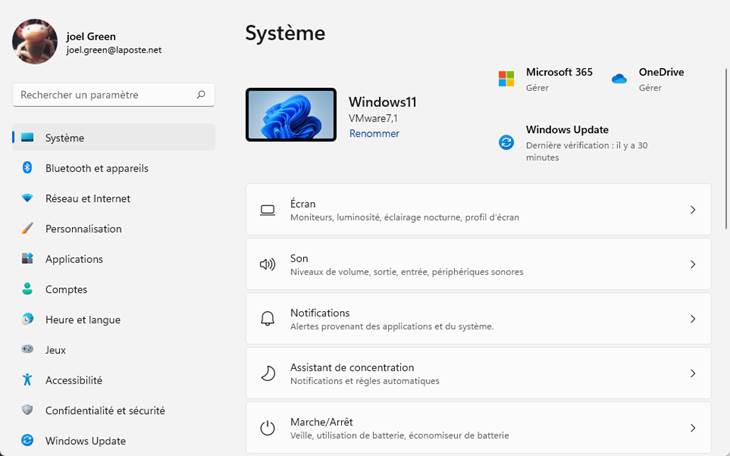Screen dimensions: 730x456
Task: Open Windows Update last check status
Action: (587, 151)
